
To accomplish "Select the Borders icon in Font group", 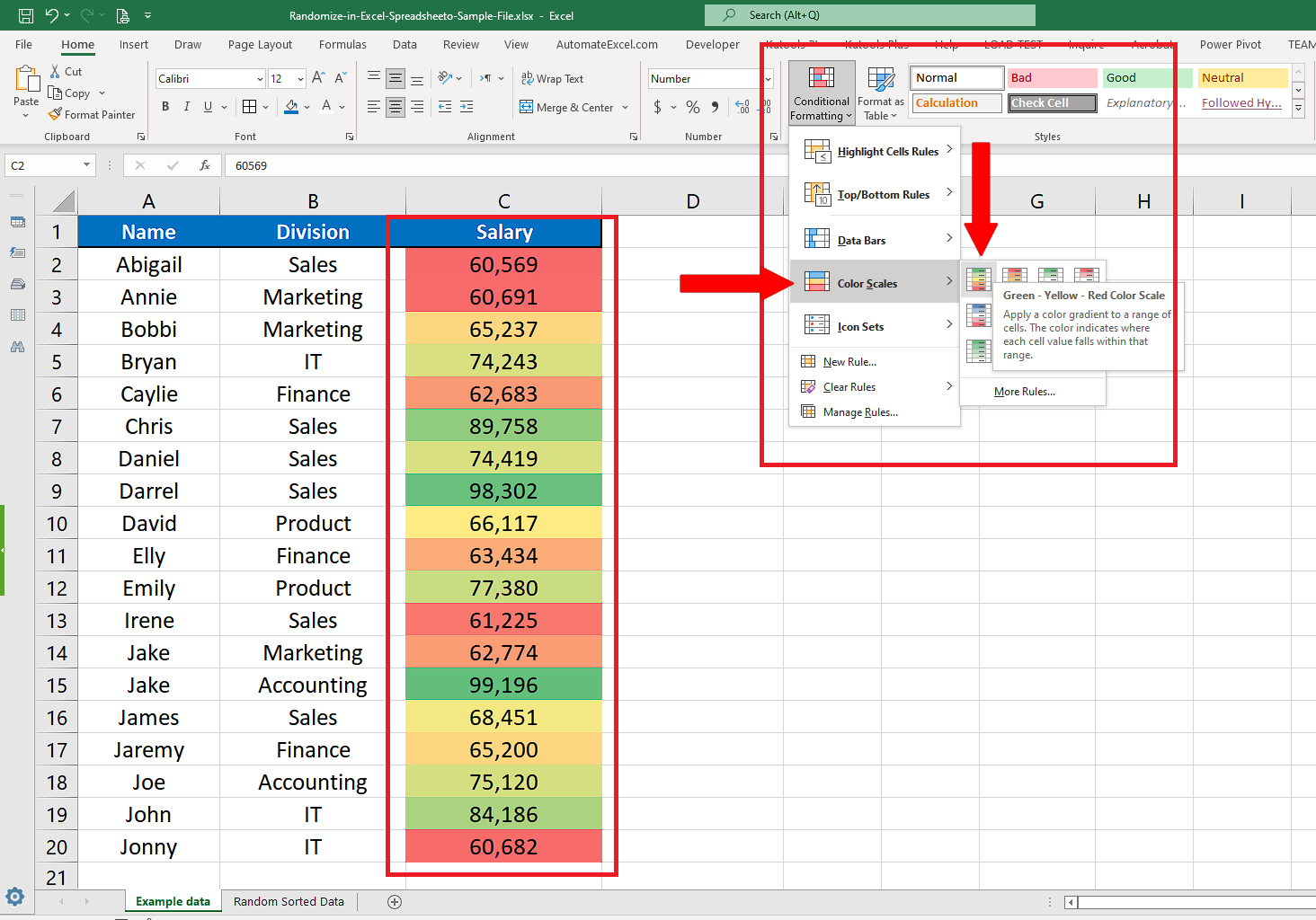I will 250,107.
